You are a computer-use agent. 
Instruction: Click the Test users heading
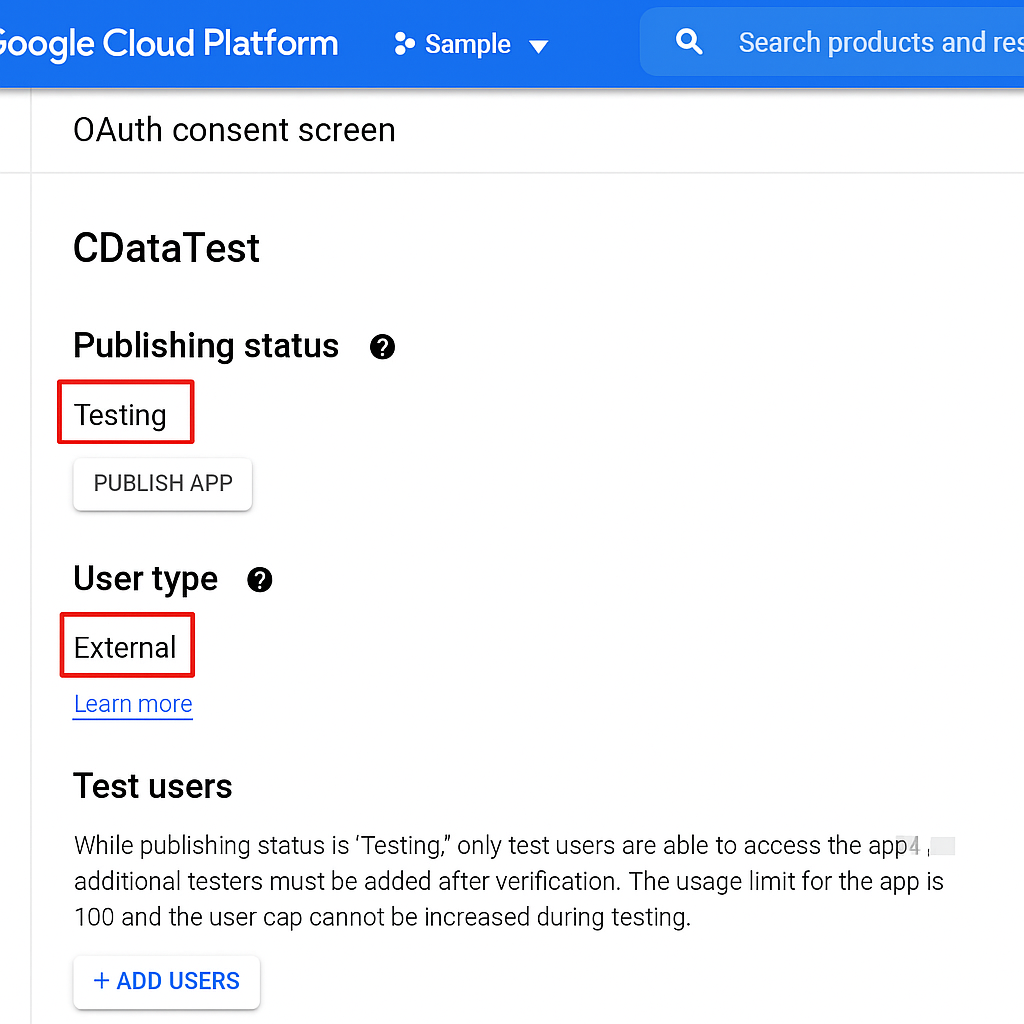pos(152,787)
